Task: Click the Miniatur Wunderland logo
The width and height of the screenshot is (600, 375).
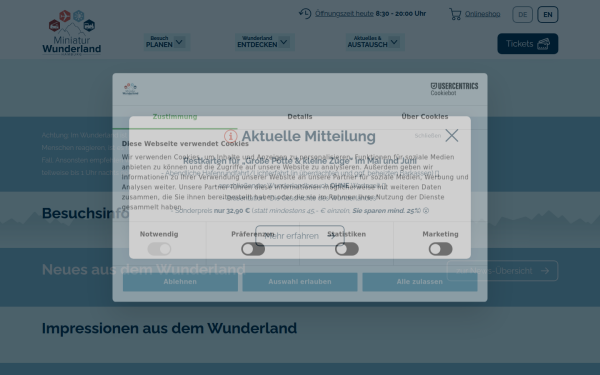Action: coord(72,33)
